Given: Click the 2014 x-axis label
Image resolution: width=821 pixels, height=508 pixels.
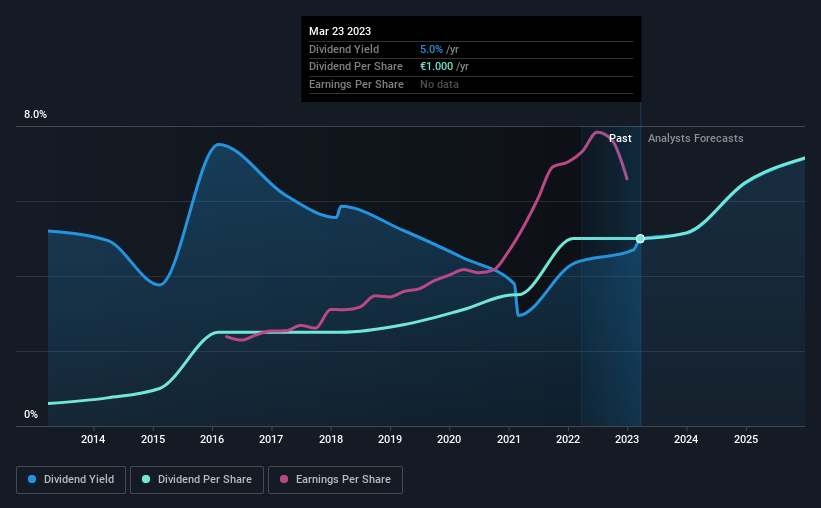Looking at the screenshot, I should point(93,439).
